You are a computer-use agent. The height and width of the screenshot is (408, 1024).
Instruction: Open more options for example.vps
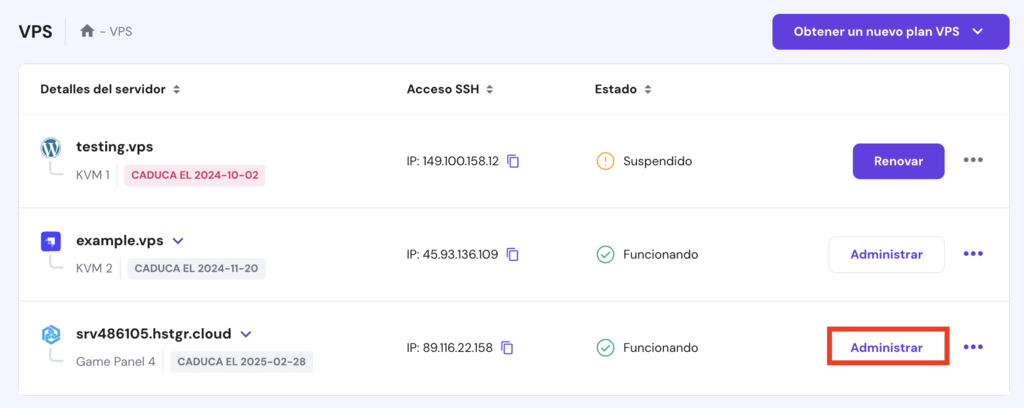tap(973, 254)
